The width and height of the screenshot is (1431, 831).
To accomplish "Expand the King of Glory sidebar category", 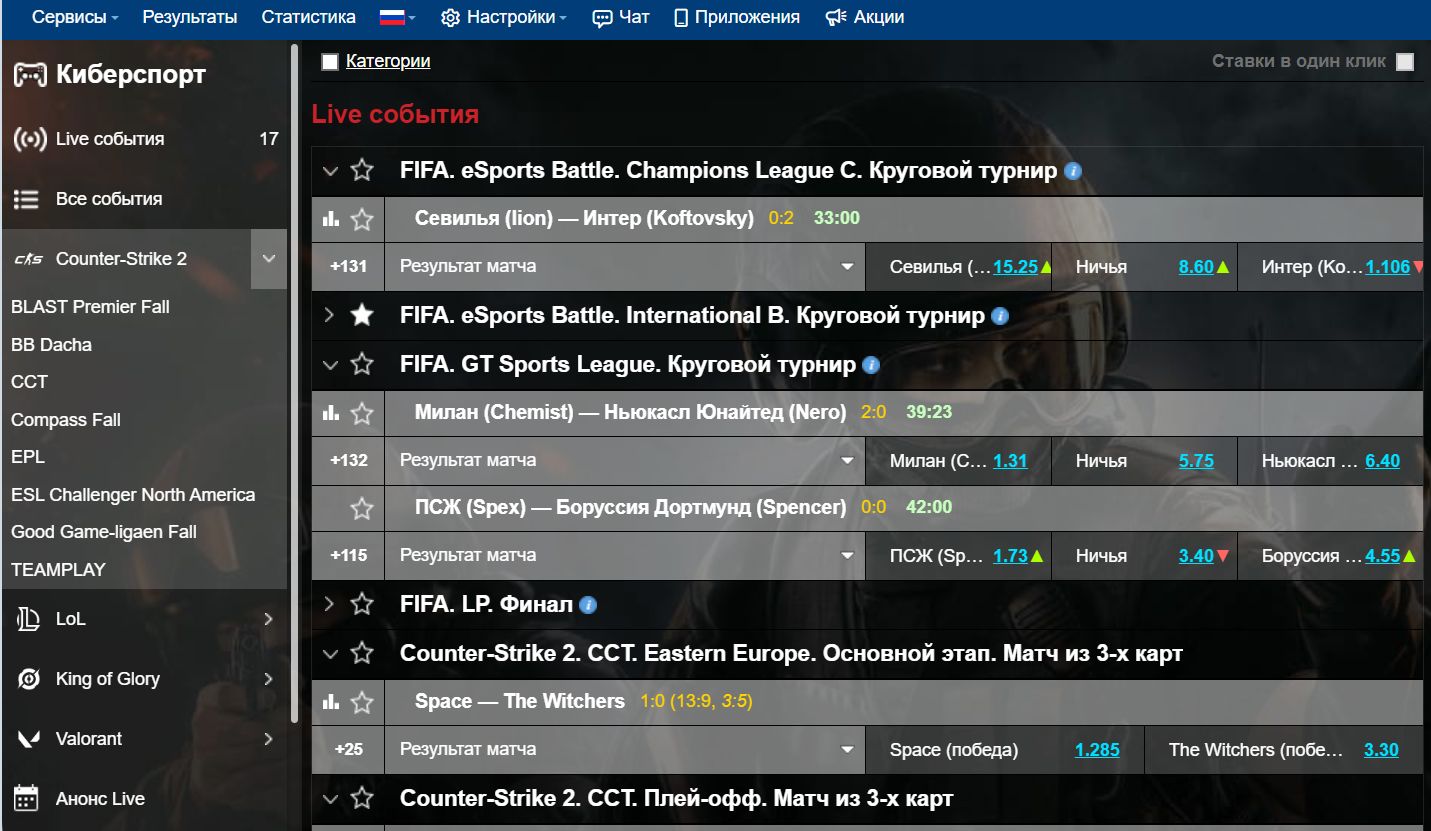I will click(268, 679).
